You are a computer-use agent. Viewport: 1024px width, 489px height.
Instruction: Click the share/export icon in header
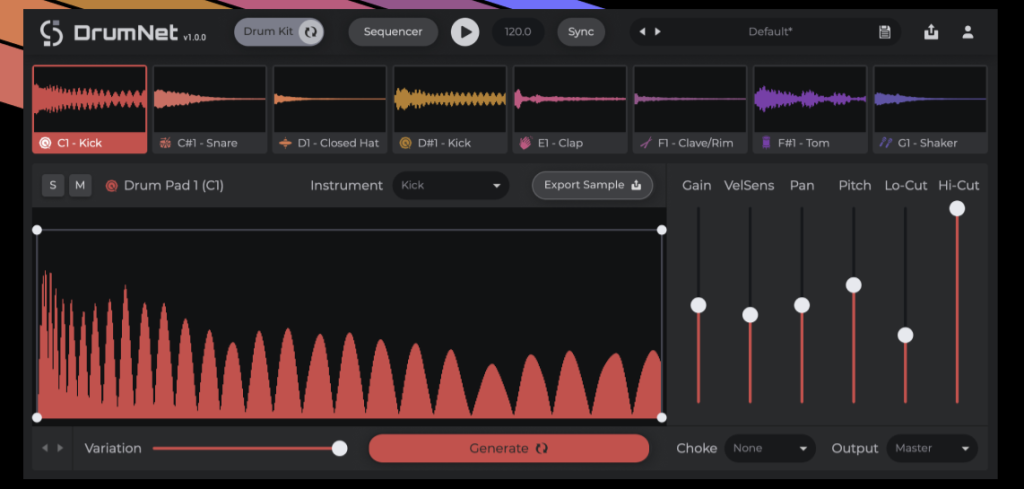931,32
